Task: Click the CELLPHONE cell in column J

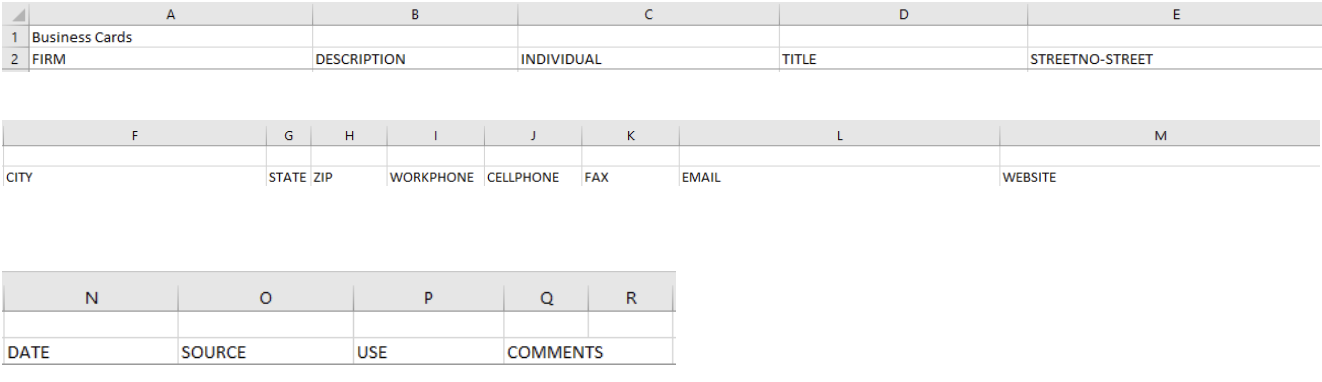Action: pos(533,177)
